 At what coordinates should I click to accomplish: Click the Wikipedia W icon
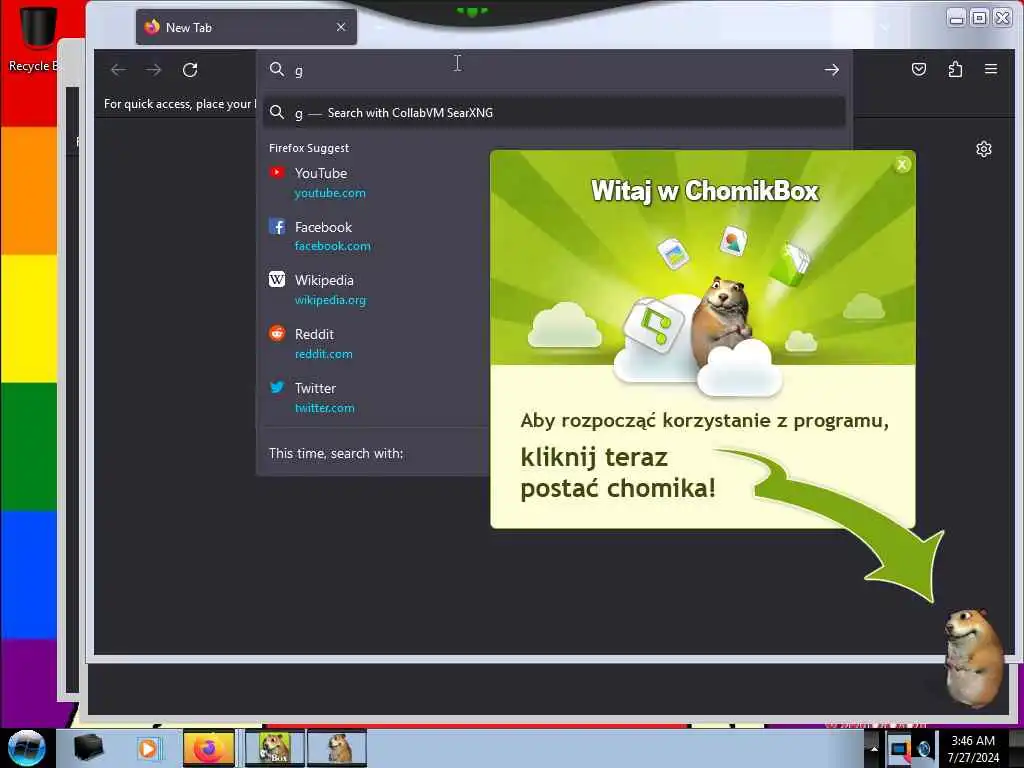click(277, 280)
